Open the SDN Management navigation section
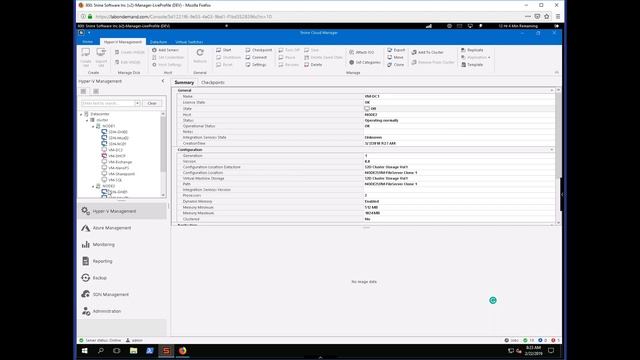This screenshot has height=360, width=640. click(x=122, y=294)
